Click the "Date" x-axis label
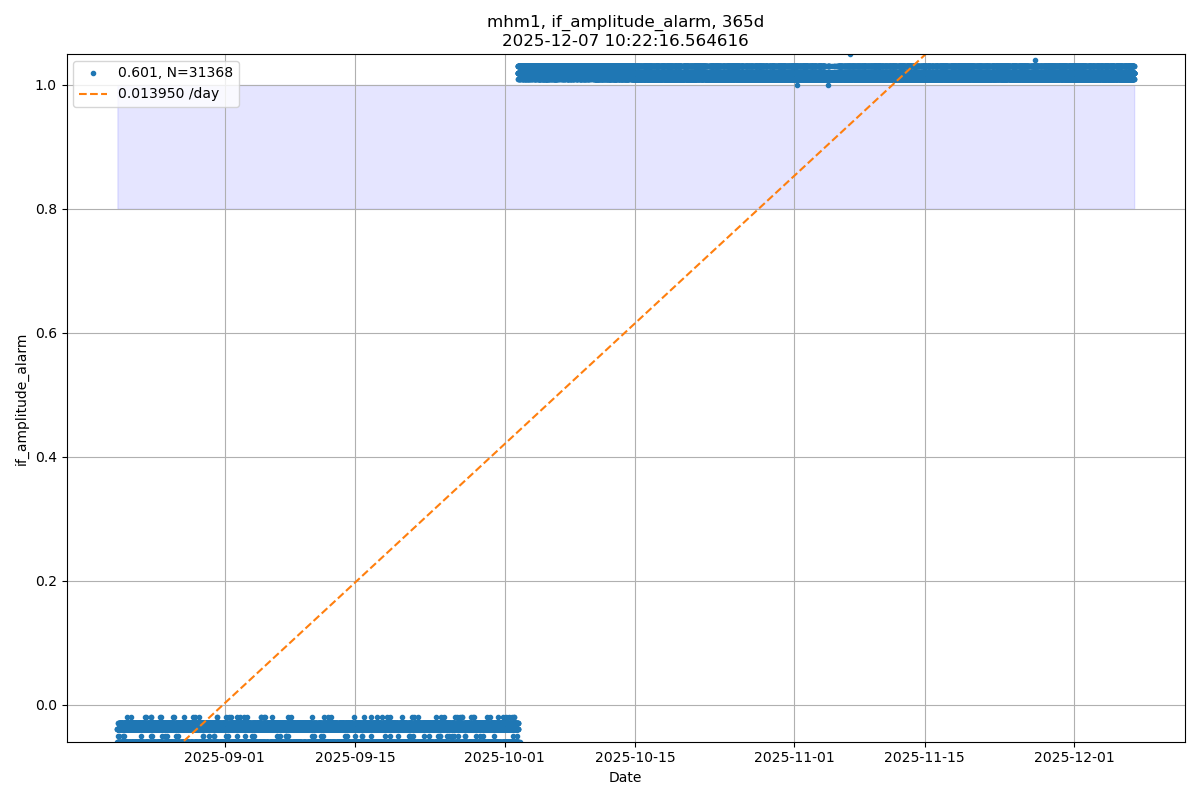1200x800 pixels. [x=625, y=777]
